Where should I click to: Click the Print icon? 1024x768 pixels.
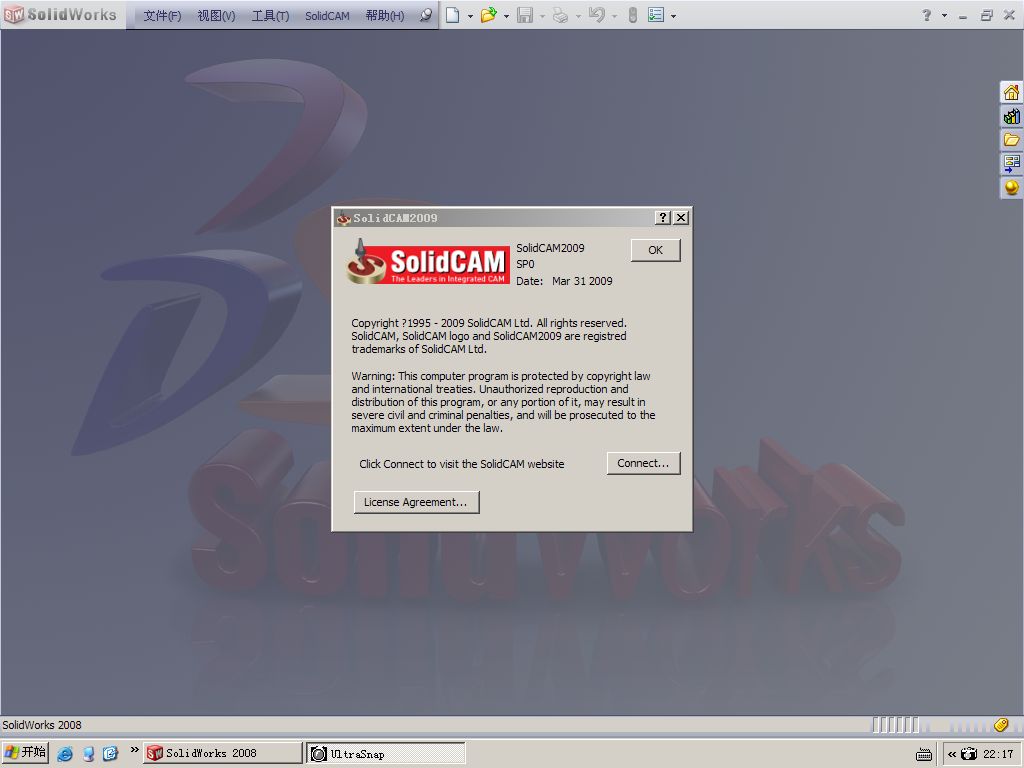560,14
